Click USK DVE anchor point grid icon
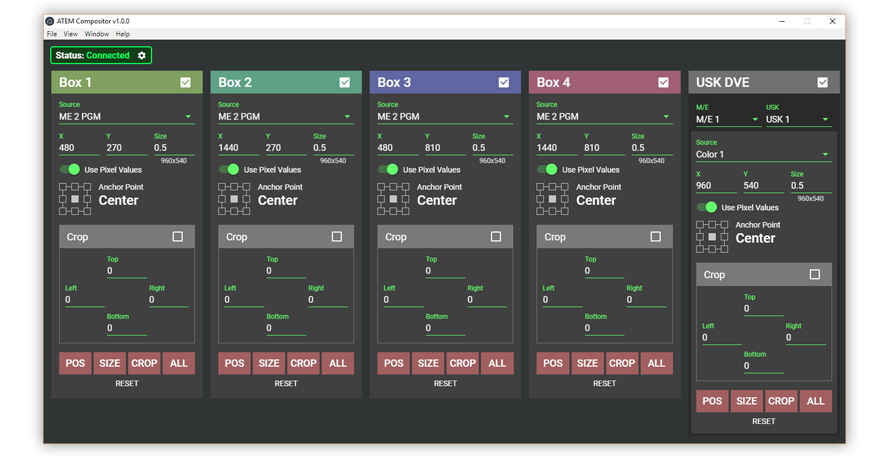The image size is (888, 469). click(712, 237)
